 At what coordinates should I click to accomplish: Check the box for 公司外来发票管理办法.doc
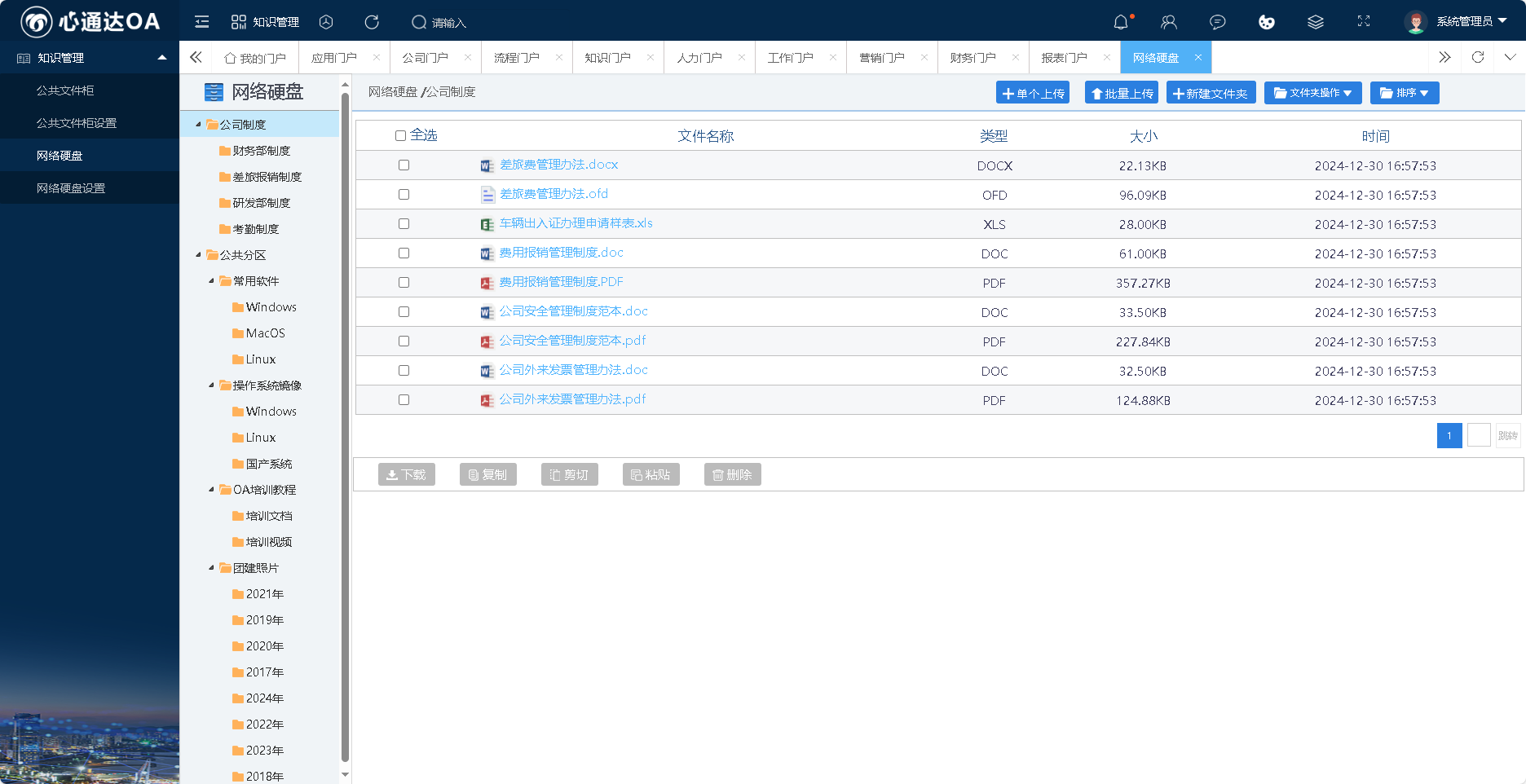tap(404, 370)
